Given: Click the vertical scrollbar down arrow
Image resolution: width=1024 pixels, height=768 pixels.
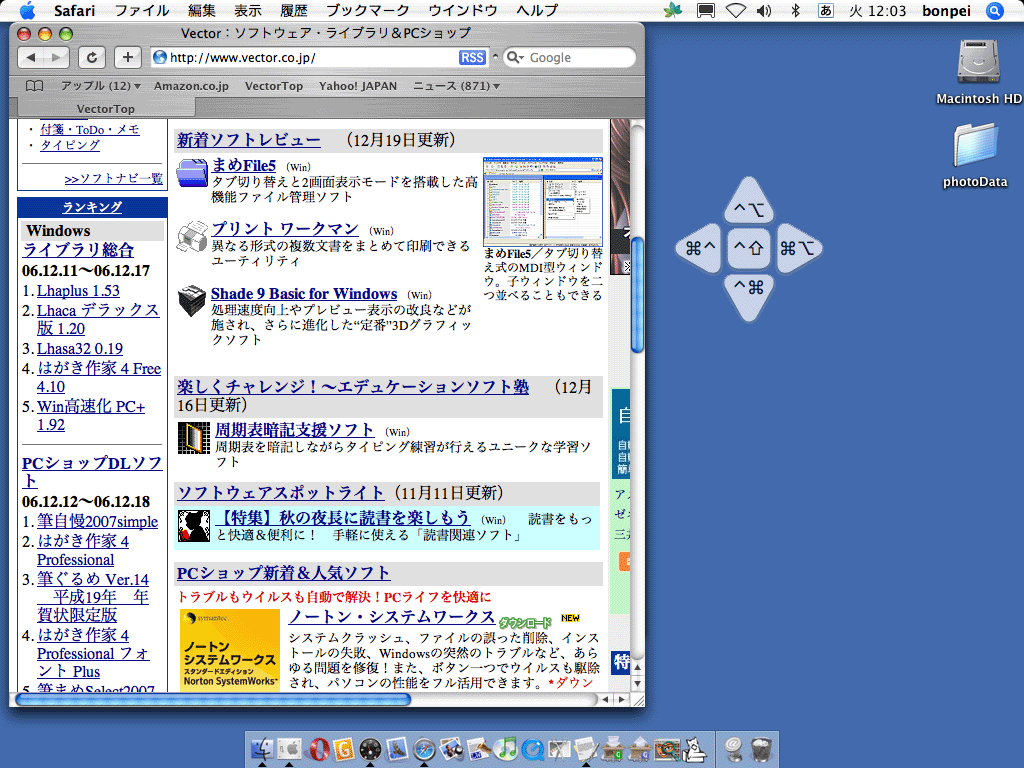Looking at the screenshot, I should 637,684.
